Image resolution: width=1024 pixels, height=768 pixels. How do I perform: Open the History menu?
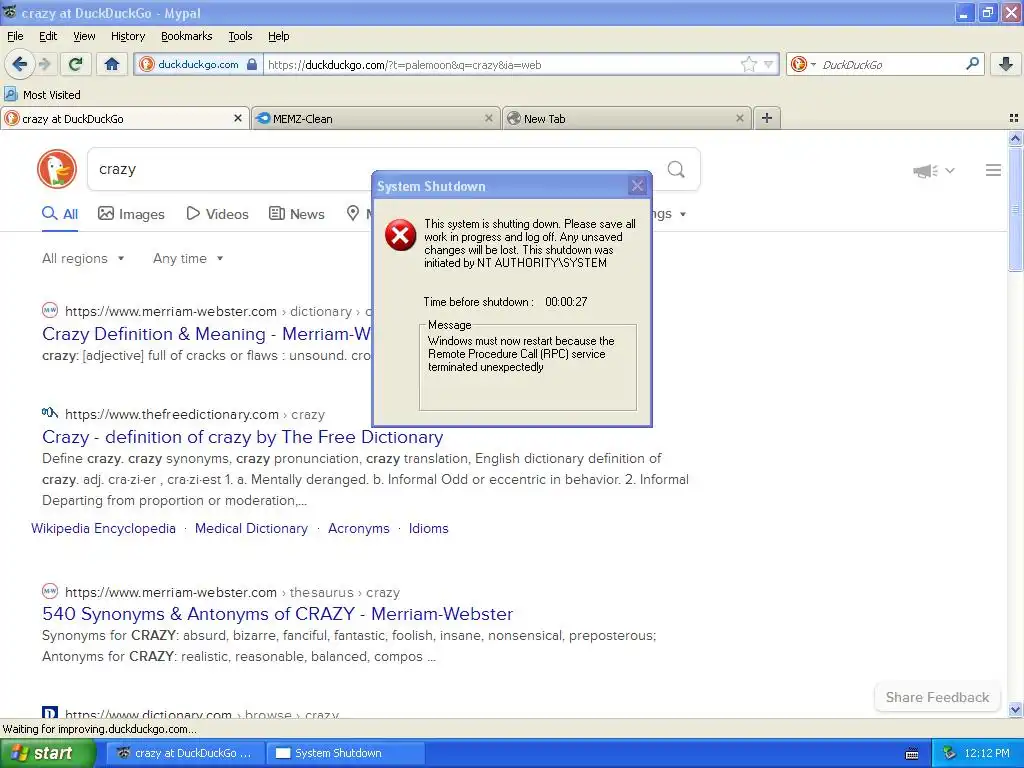[x=128, y=36]
